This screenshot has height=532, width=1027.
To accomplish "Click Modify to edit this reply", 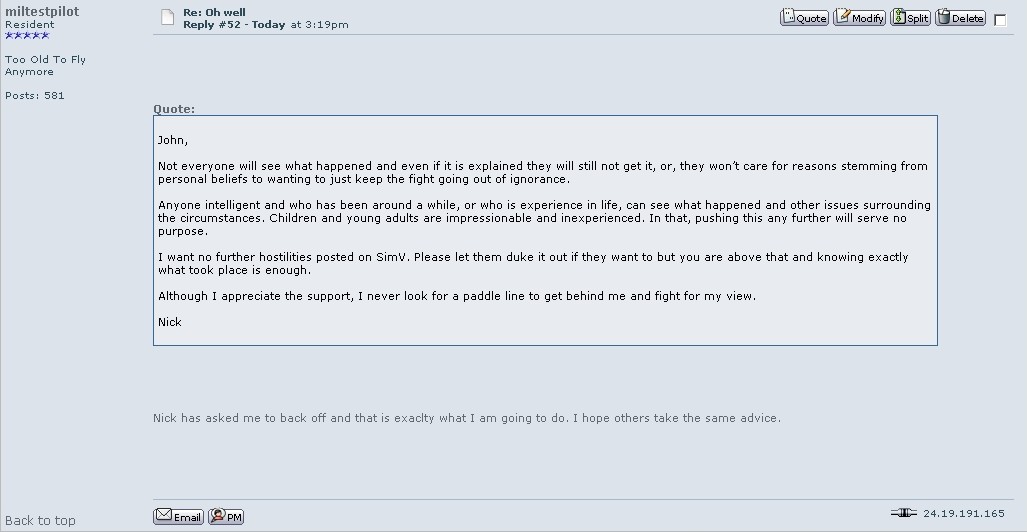I will pyautogui.click(x=859, y=17).
